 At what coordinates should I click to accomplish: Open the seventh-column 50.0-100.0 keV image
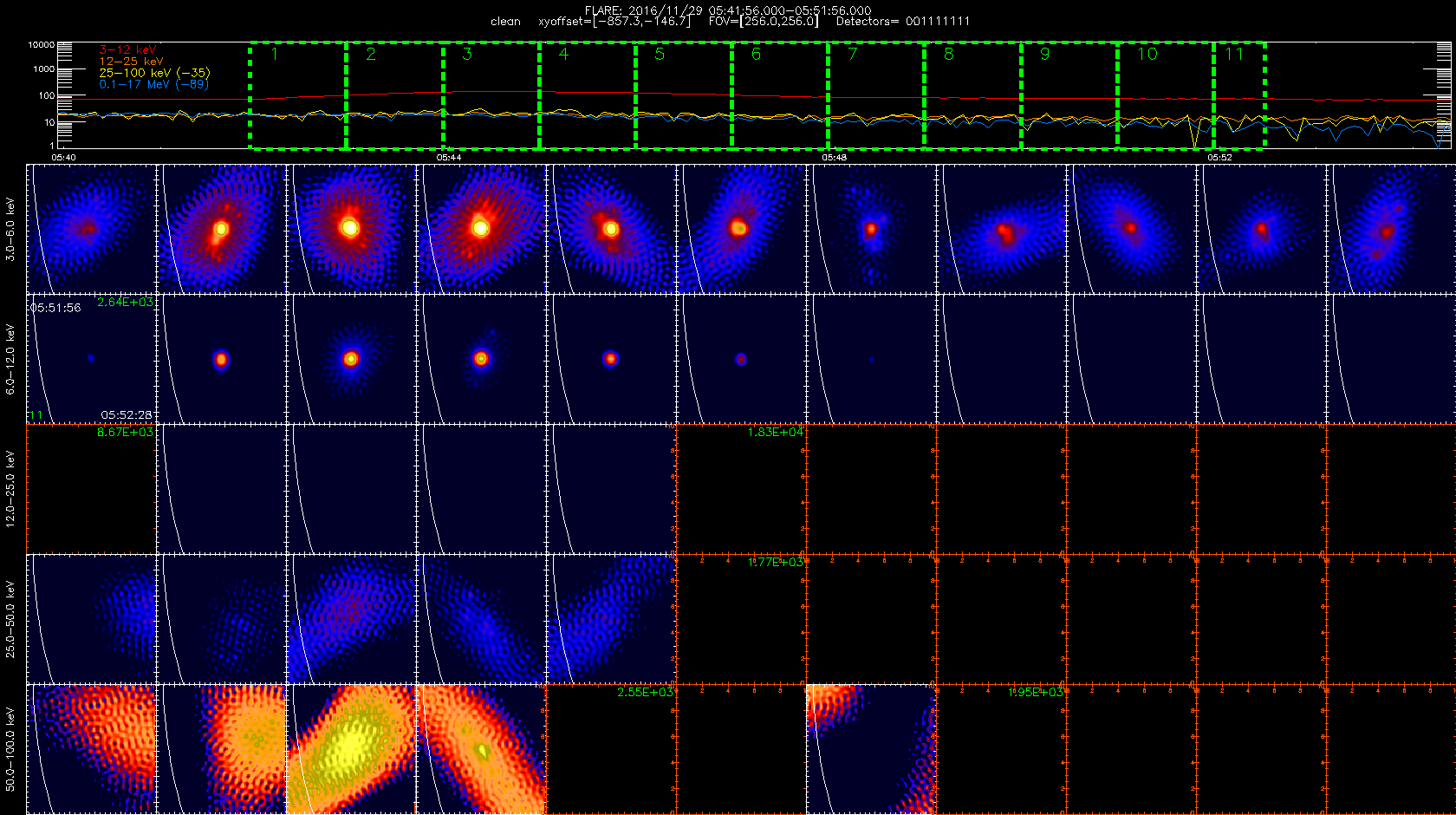point(871,749)
